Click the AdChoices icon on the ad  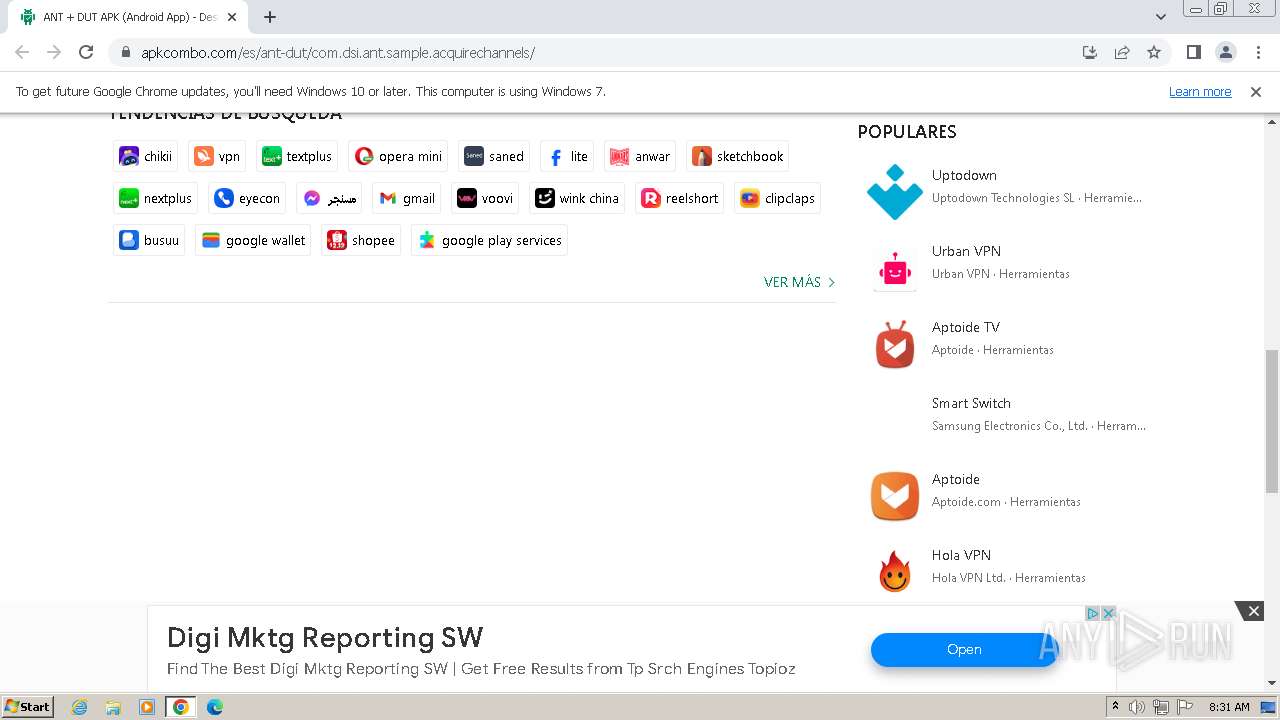(1093, 613)
